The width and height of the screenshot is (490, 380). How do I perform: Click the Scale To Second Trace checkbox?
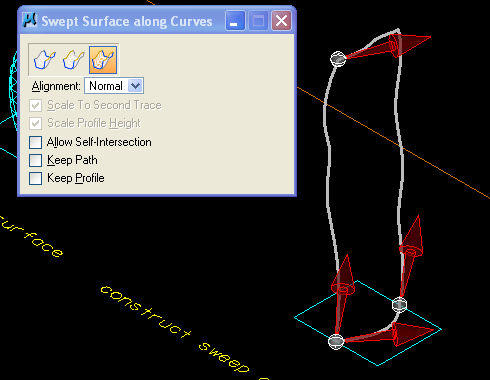[35, 106]
